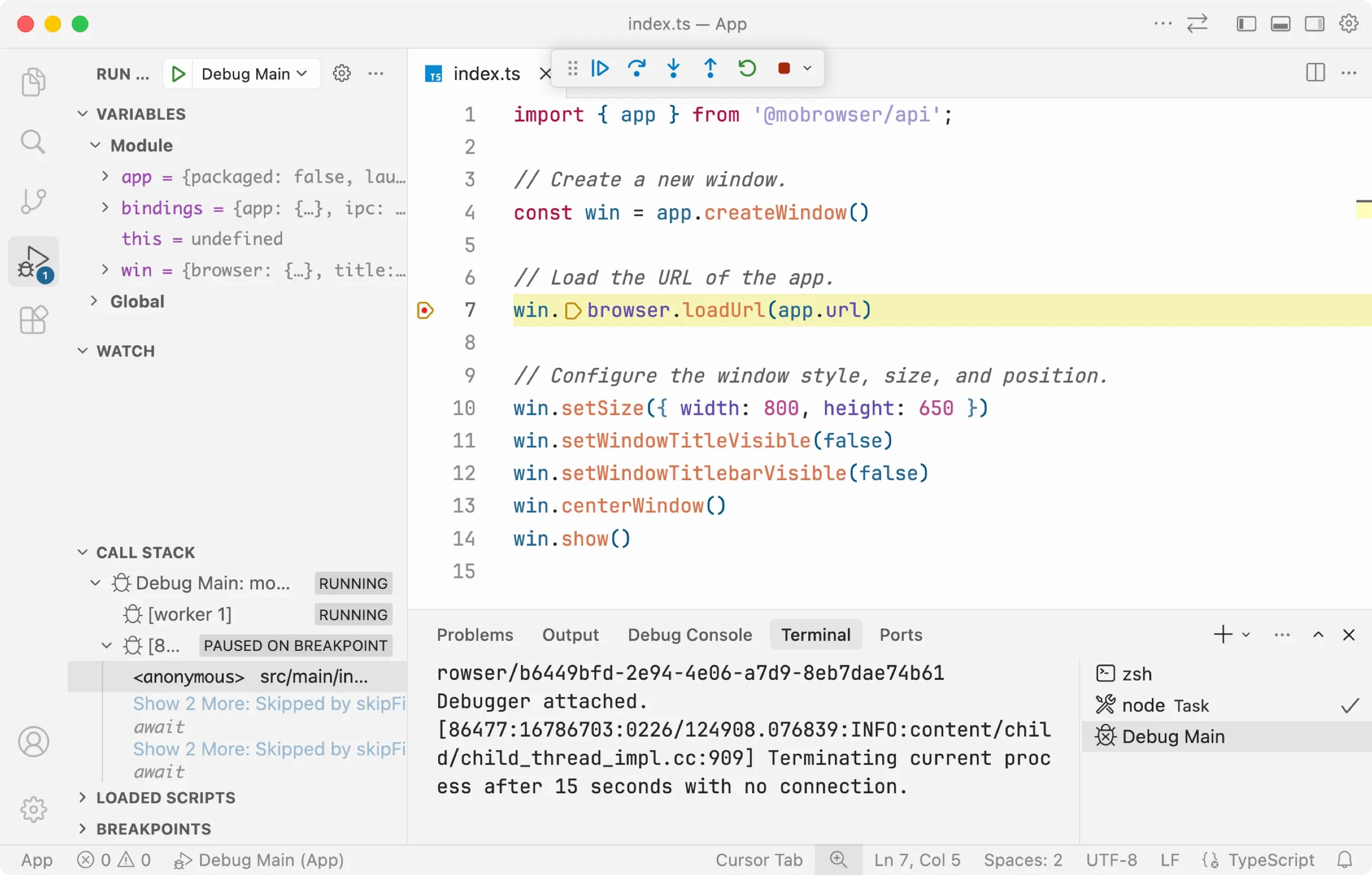Select Step Out in the debug toolbar
The height and width of the screenshot is (875, 1372).
pos(710,68)
